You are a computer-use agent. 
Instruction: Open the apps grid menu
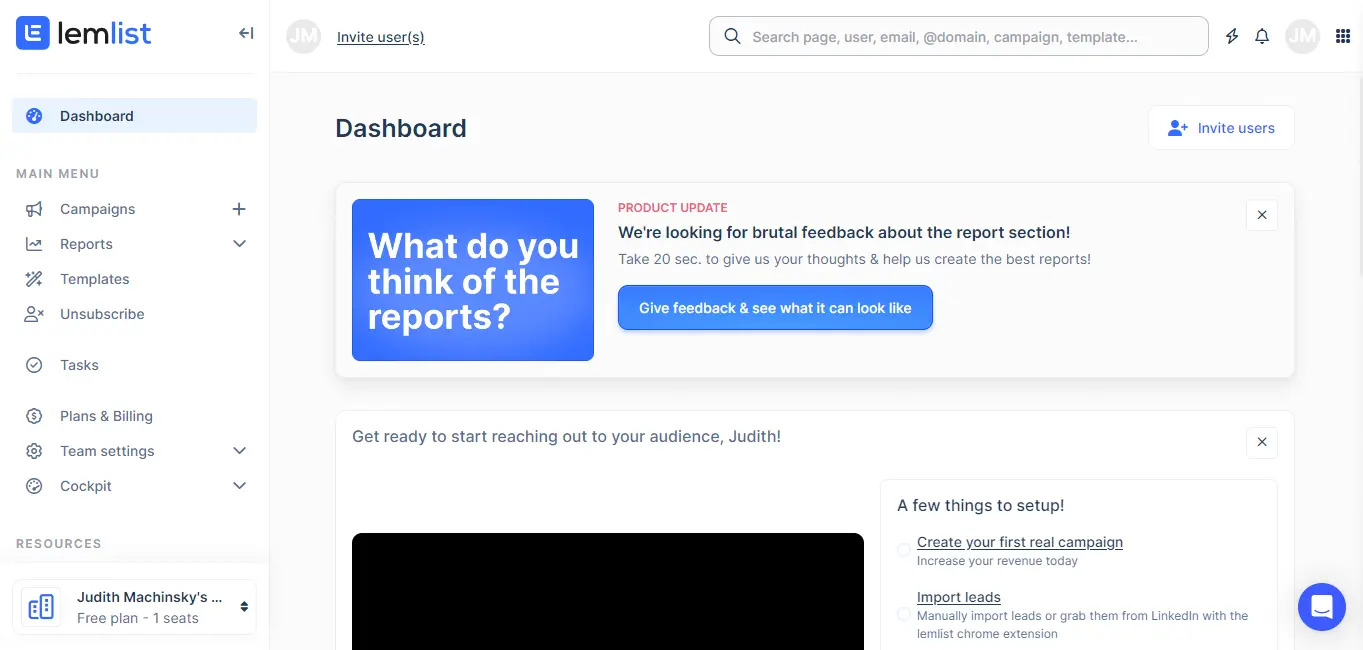(1343, 37)
